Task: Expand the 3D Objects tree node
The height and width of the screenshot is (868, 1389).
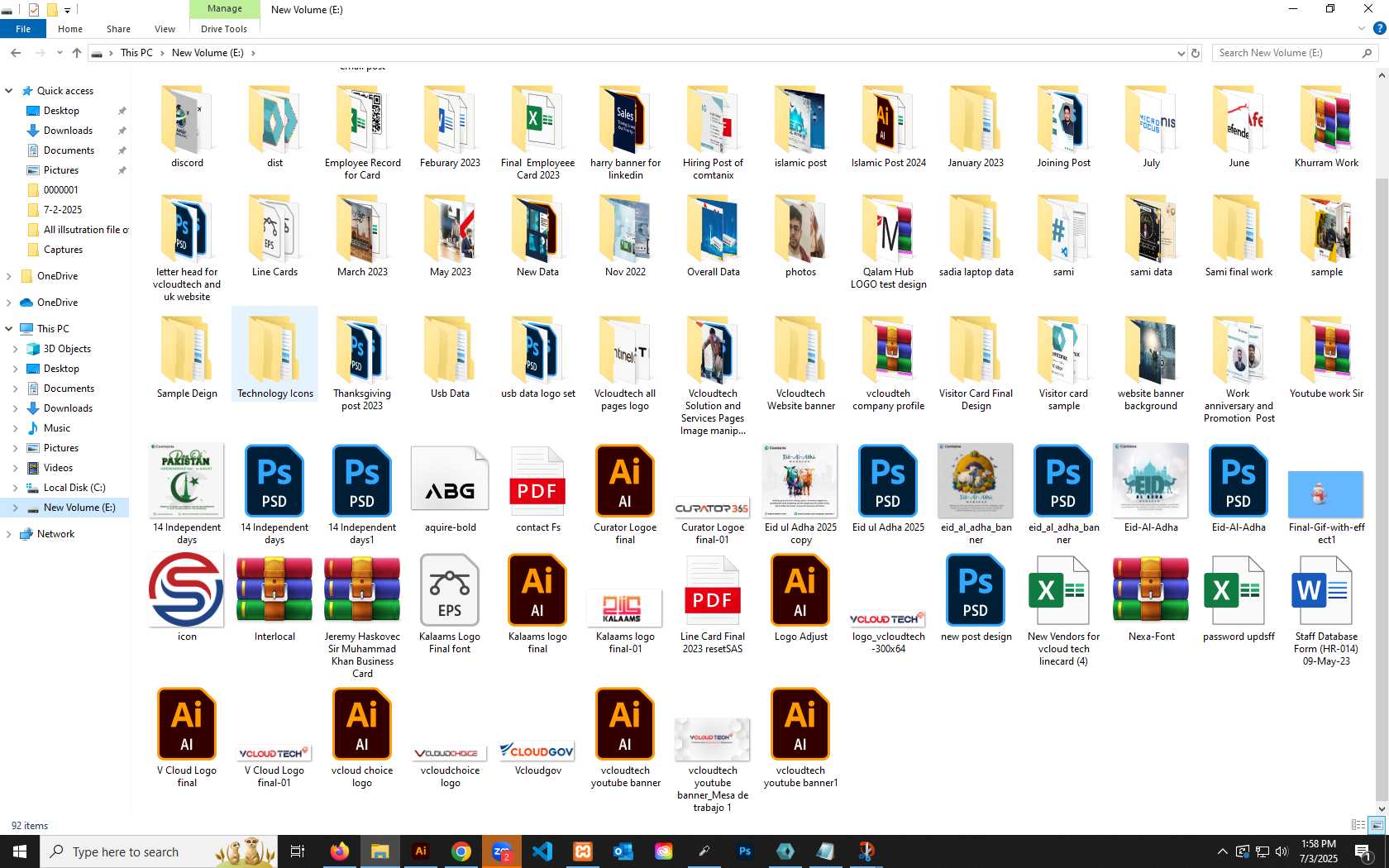Action: click(x=15, y=349)
